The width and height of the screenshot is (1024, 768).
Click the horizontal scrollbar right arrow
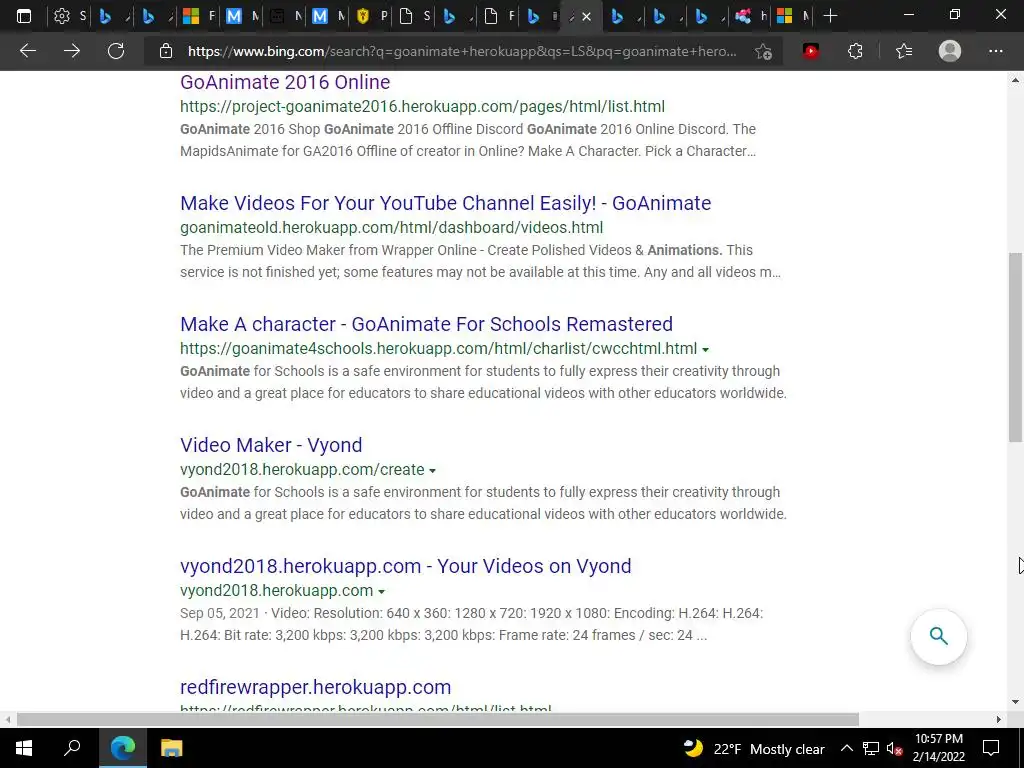(x=999, y=720)
